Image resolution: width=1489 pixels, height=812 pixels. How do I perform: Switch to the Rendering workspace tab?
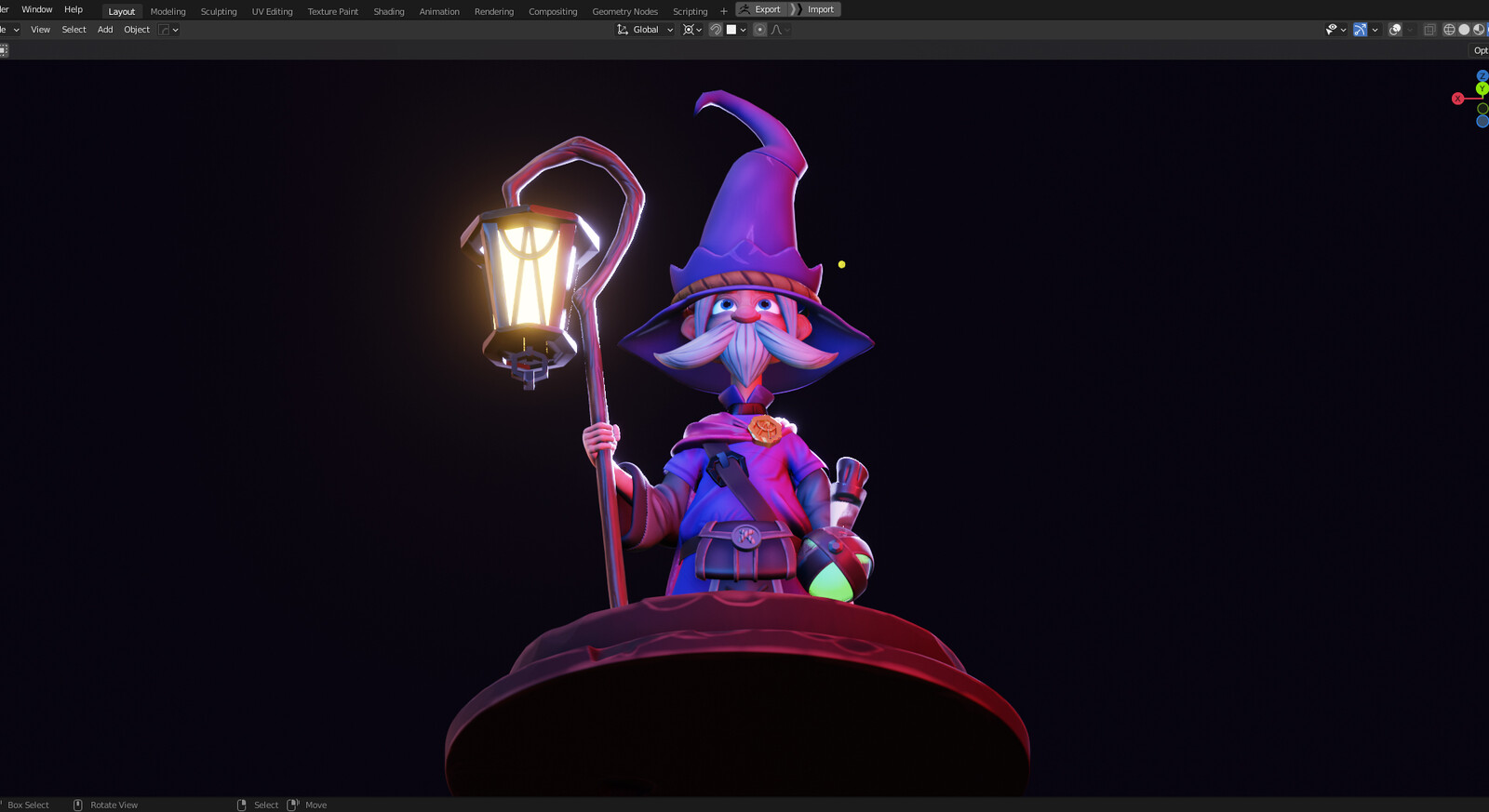pyautogui.click(x=494, y=11)
